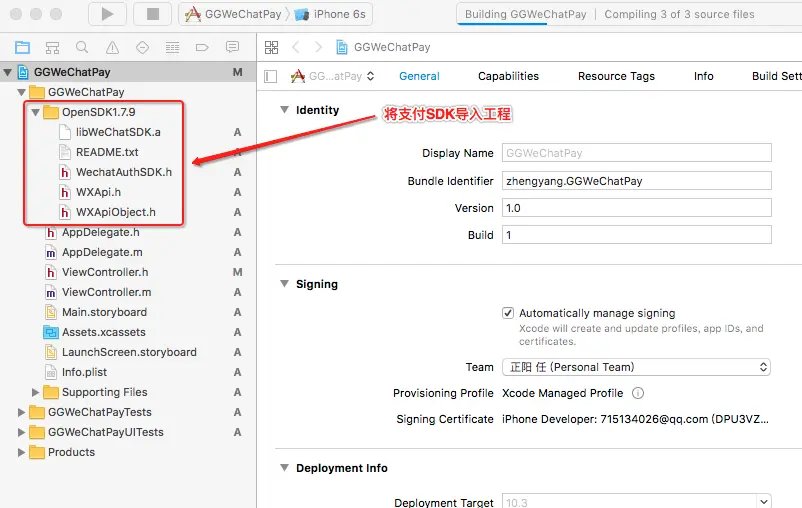Open the Project navigator folder icon

22,48
